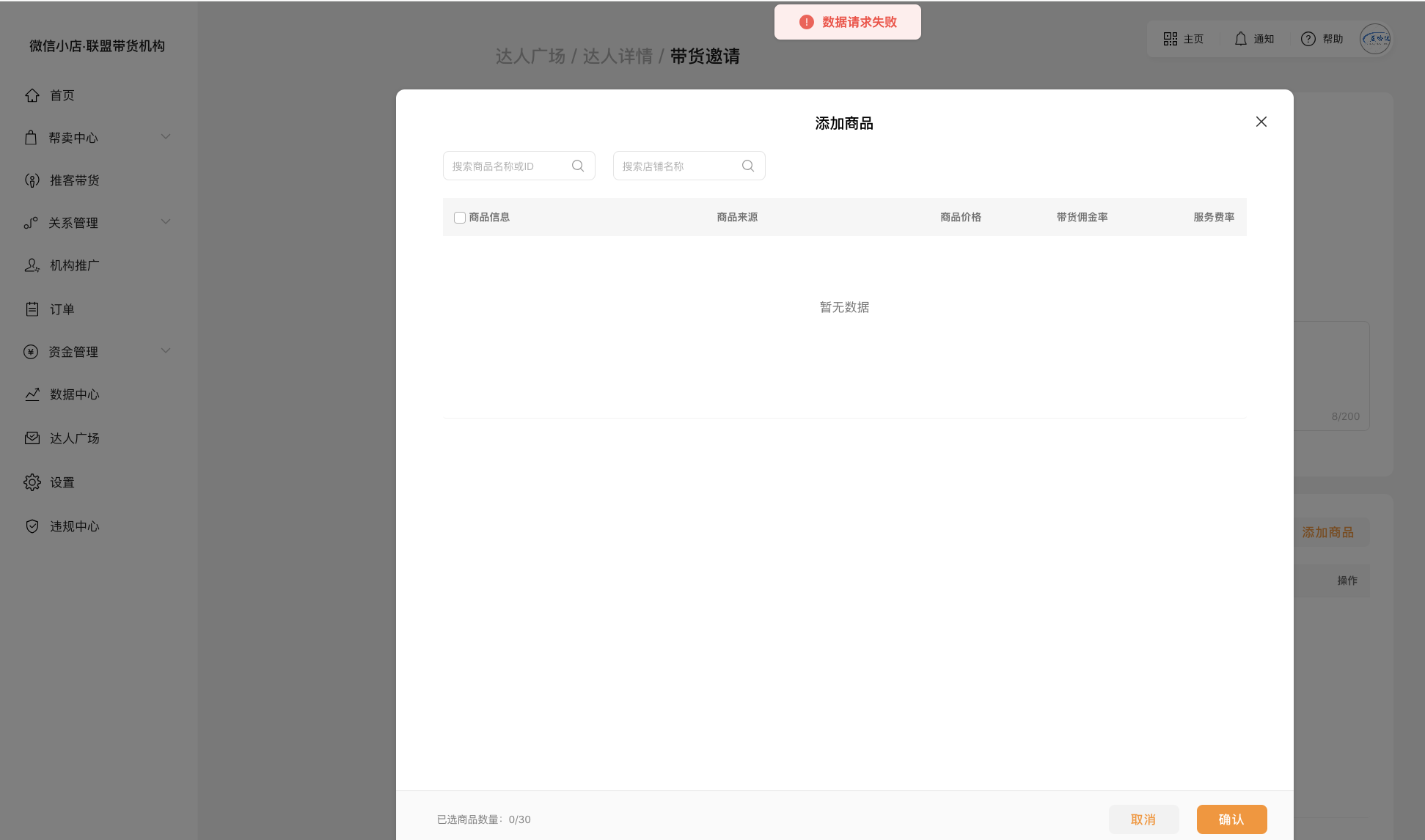Open the 达人广场 menu item
This screenshot has height=840, width=1425.
click(74, 438)
